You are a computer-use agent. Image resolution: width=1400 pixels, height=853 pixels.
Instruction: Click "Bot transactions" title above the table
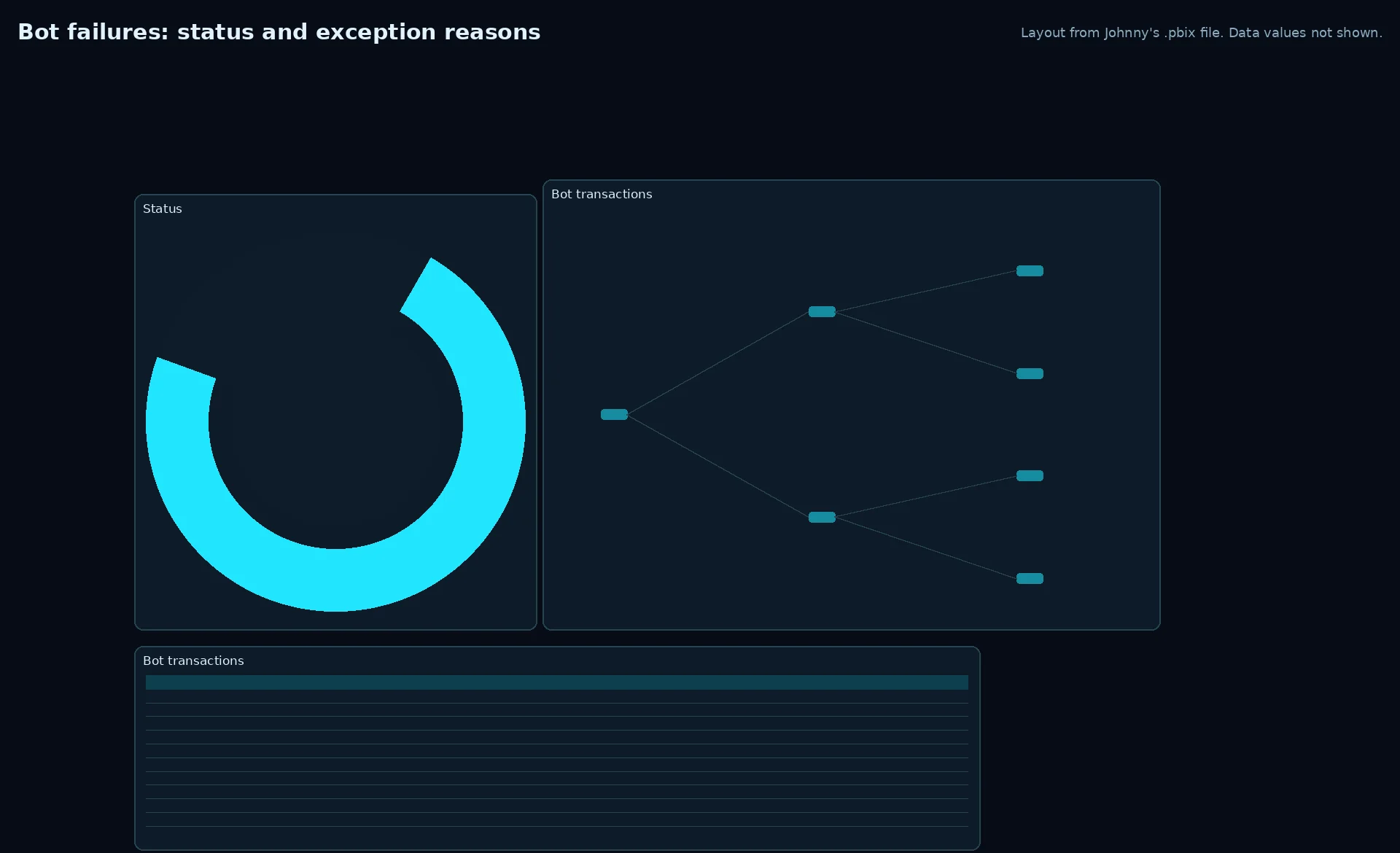point(193,661)
